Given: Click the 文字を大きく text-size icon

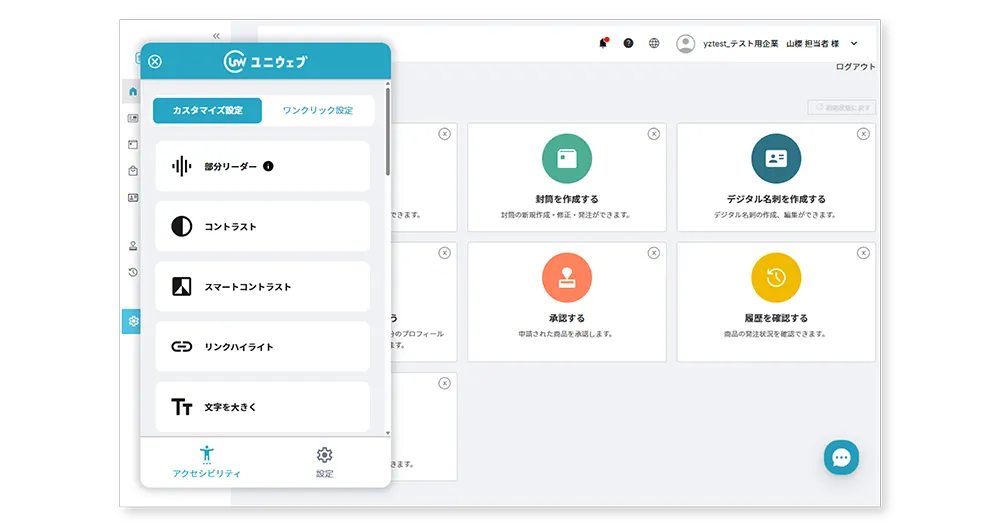Looking at the screenshot, I should [182, 407].
